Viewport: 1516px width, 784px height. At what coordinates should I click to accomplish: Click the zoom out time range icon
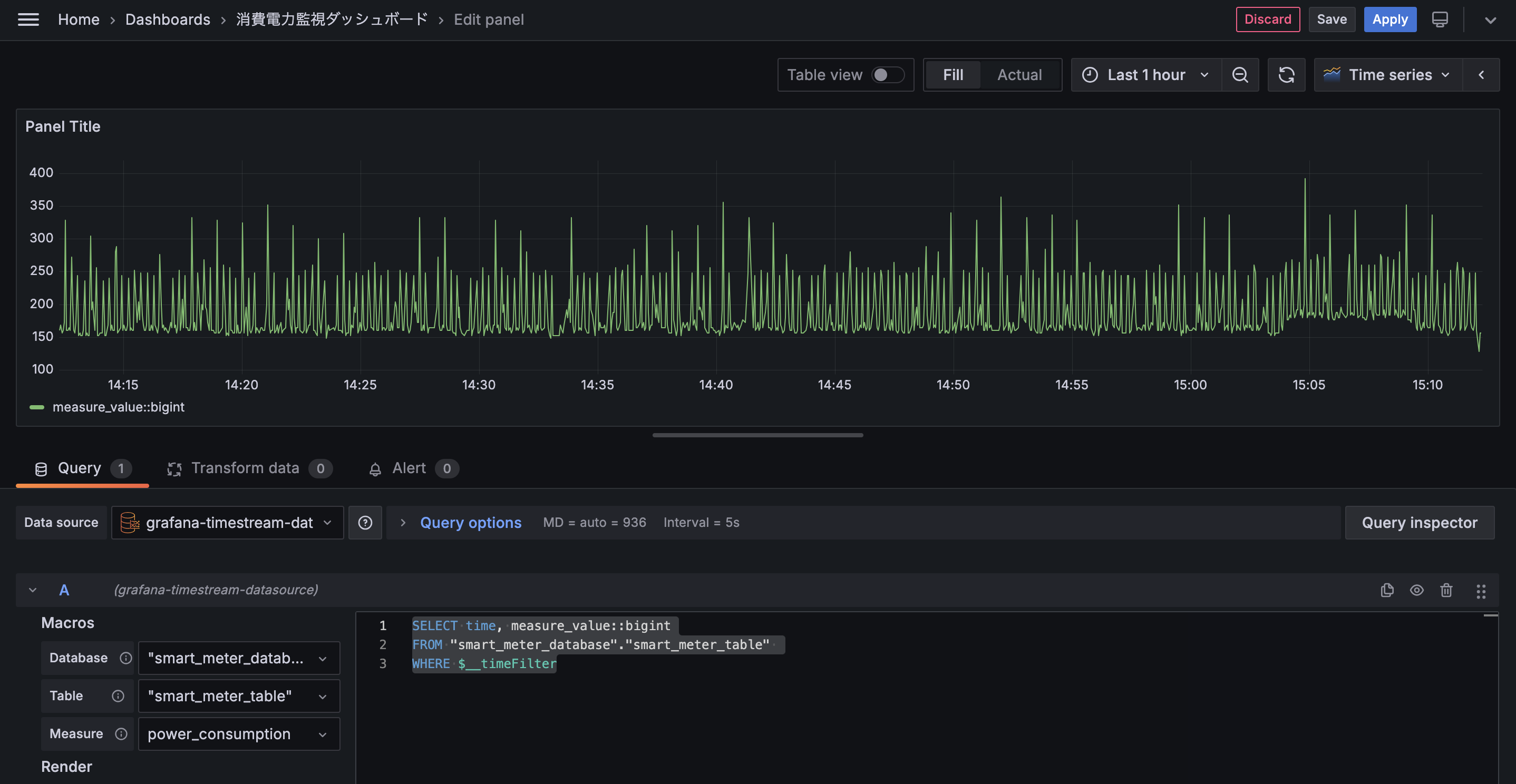coord(1240,75)
